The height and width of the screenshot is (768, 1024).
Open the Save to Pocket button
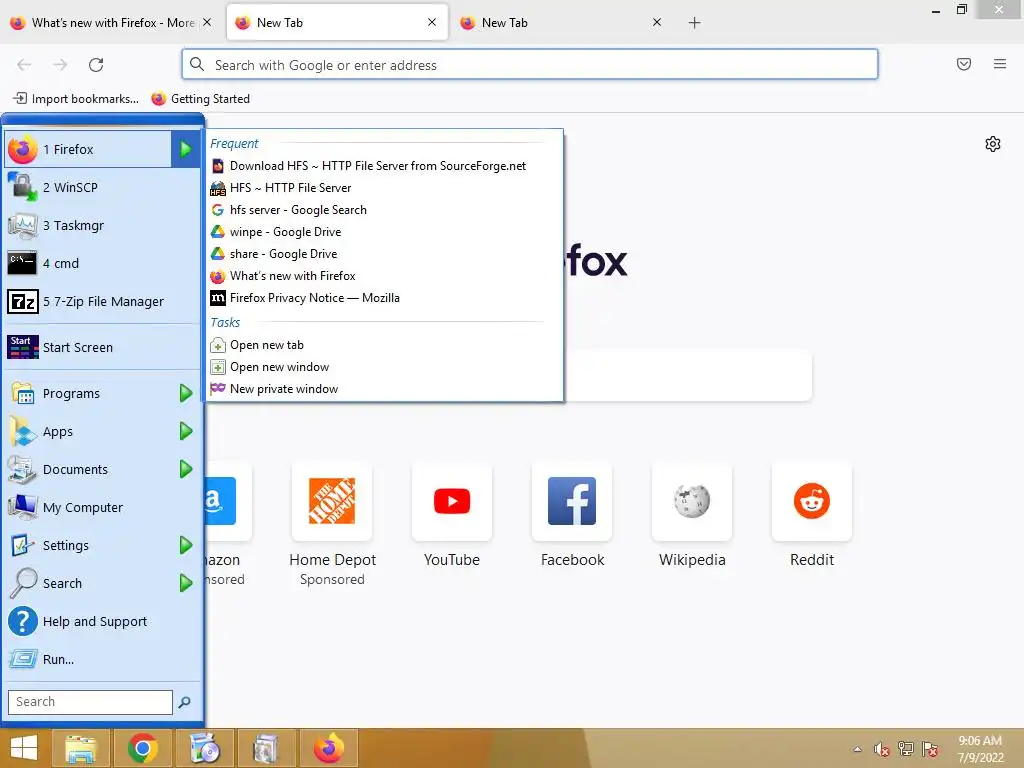pyautogui.click(x=964, y=64)
